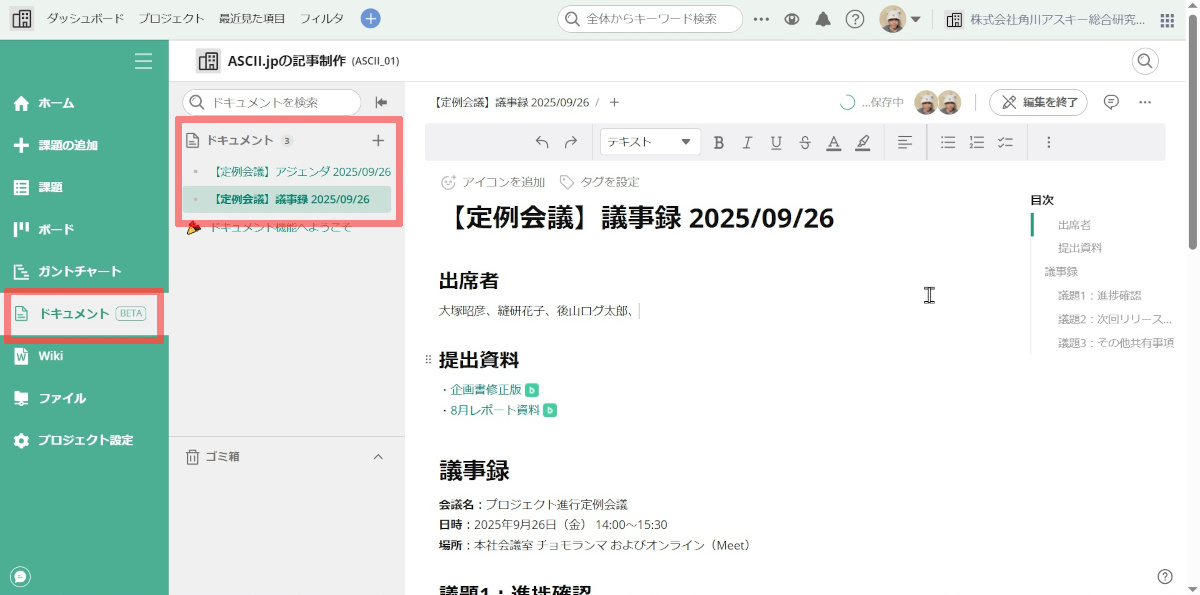Open the 企画書修正版 link
1200x595 pixels.
(x=486, y=390)
